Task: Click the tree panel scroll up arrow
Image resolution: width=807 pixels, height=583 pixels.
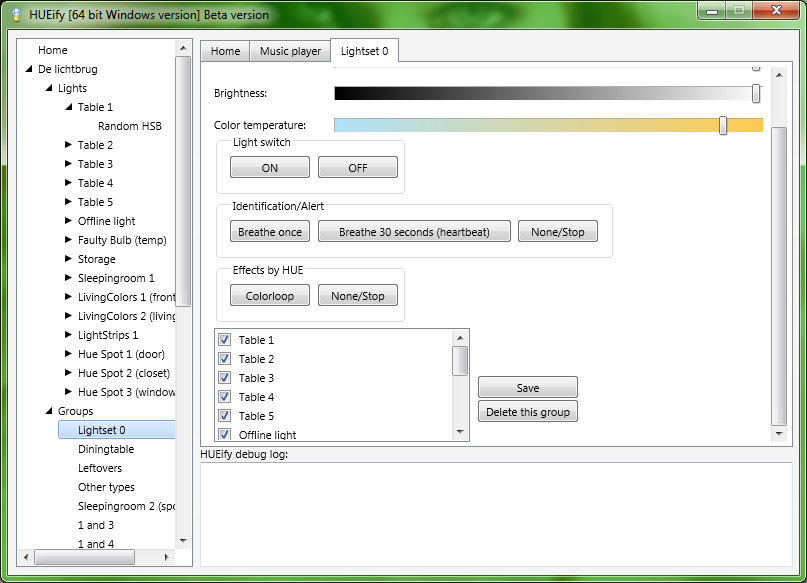Action: 183,48
